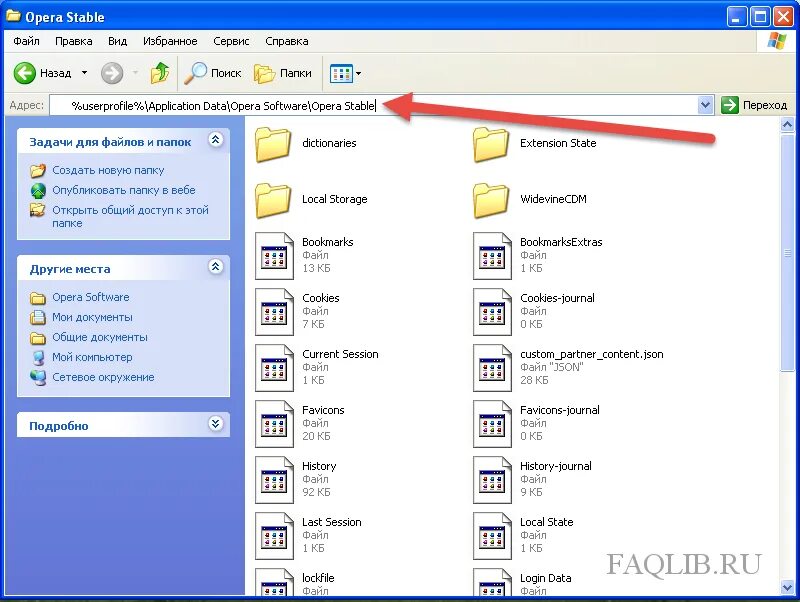Maximize the Opera Stable window

tap(760, 17)
